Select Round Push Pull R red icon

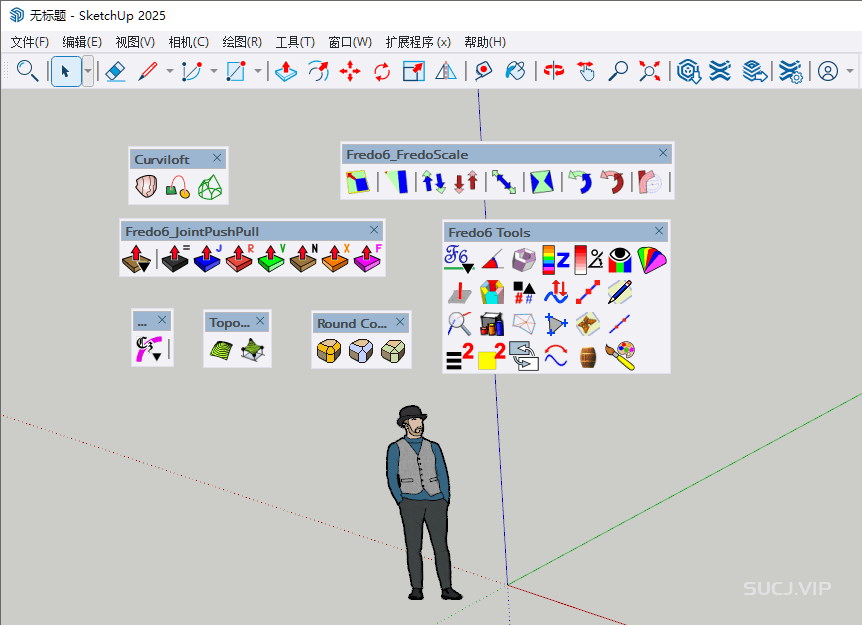(x=239, y=258)
